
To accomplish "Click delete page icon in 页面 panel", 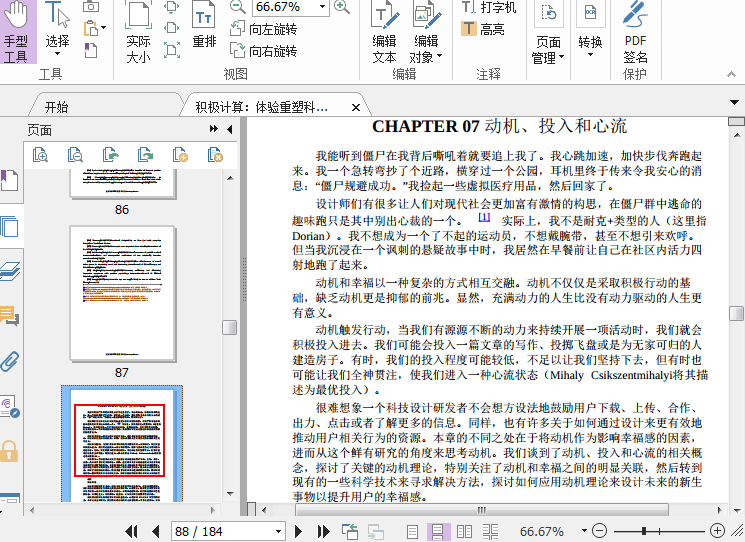I will pyautogui.click(x=215, y=155).
